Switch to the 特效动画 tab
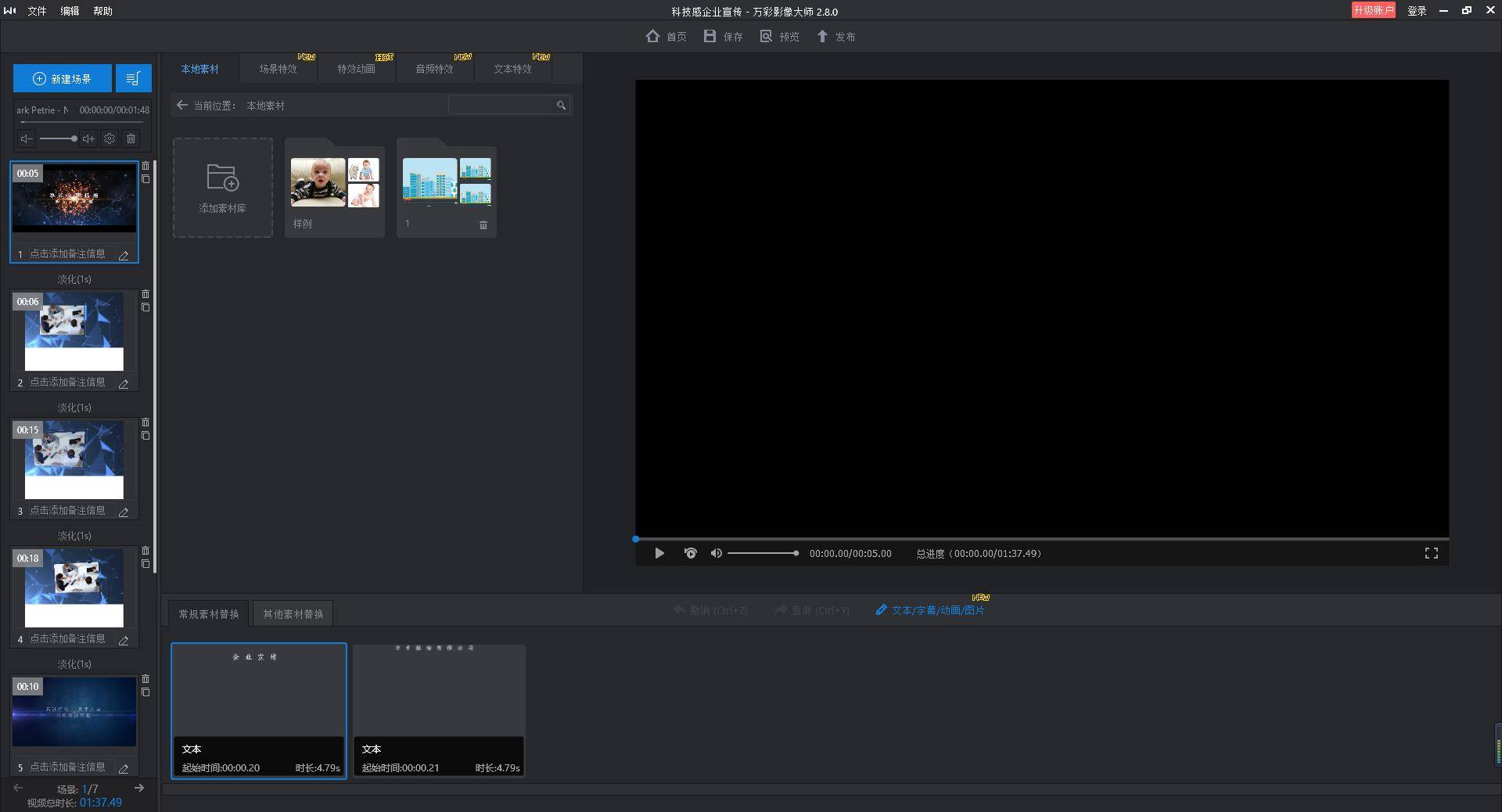Screen dimensions: 1502x812 click(357, 69)
